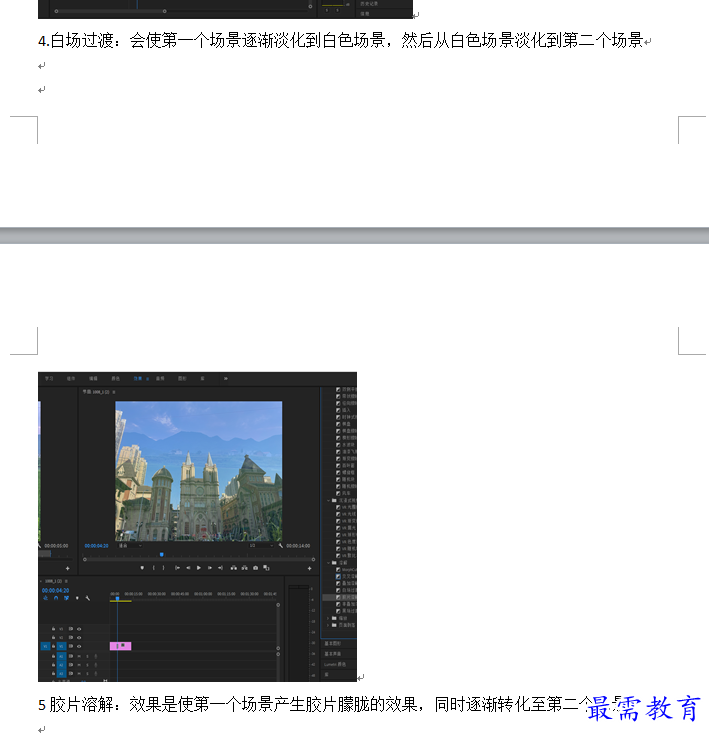Click the Mark Out bracket icon
Viewport: 709px width, 740px height.
click(x=163, y=568)
